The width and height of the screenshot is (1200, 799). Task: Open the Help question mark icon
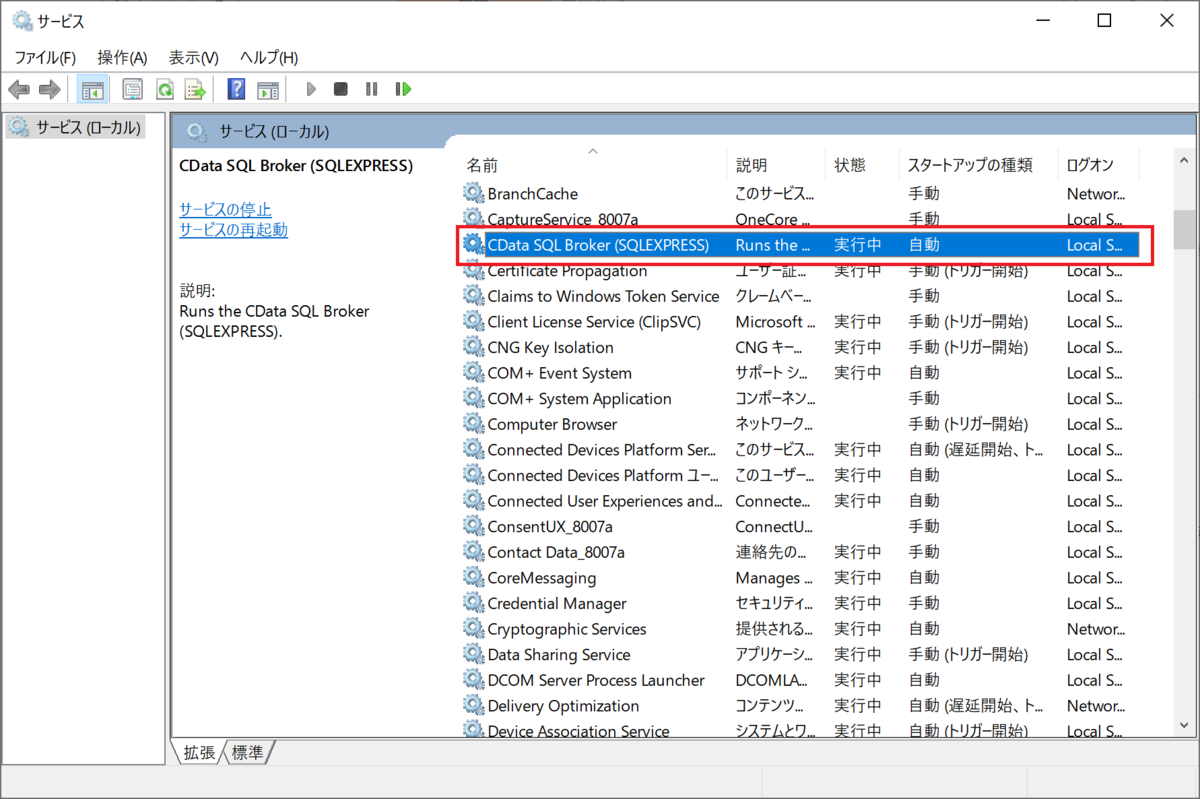(236, 90)
